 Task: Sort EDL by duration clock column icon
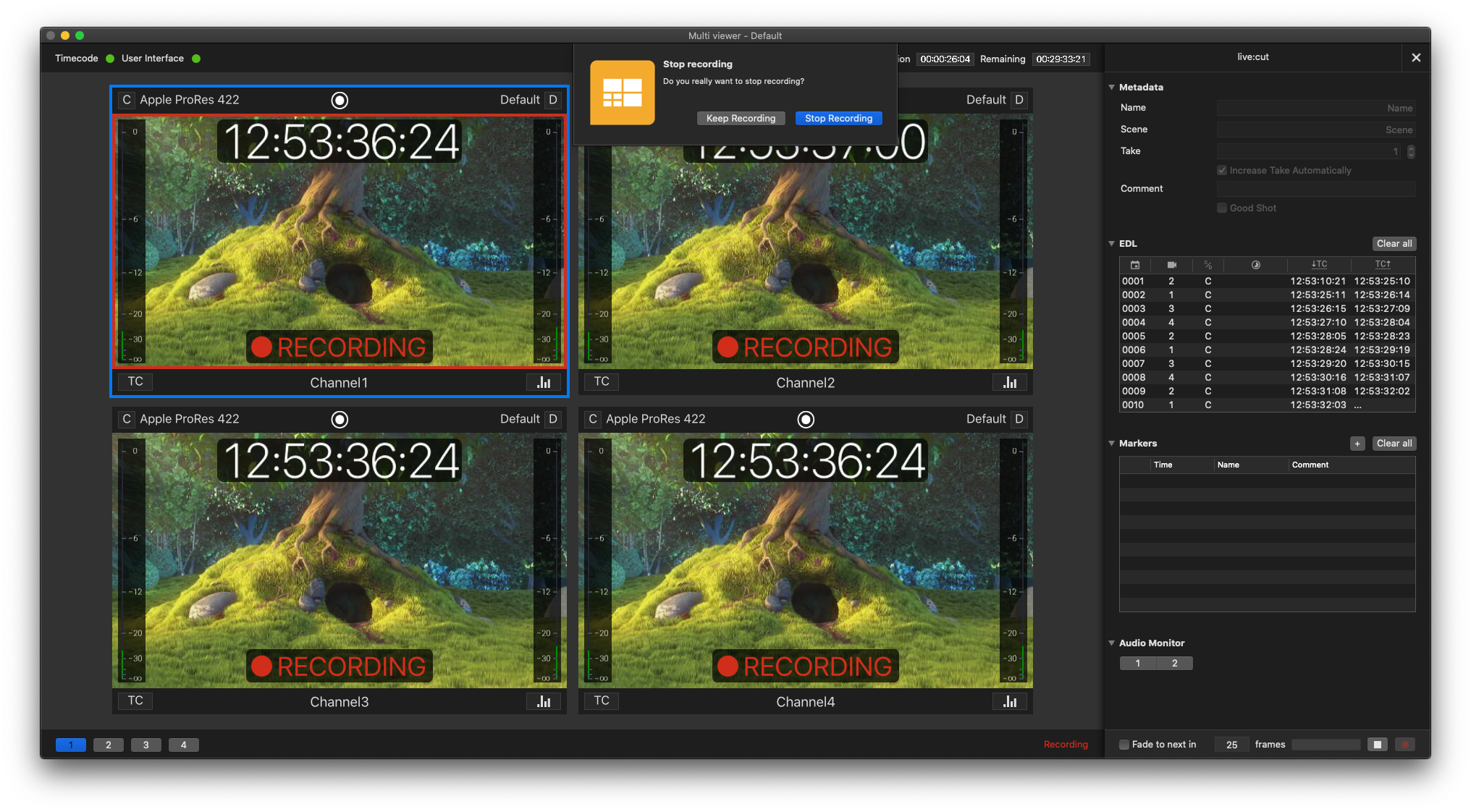pyautogui.click(x=1256, y=265)
